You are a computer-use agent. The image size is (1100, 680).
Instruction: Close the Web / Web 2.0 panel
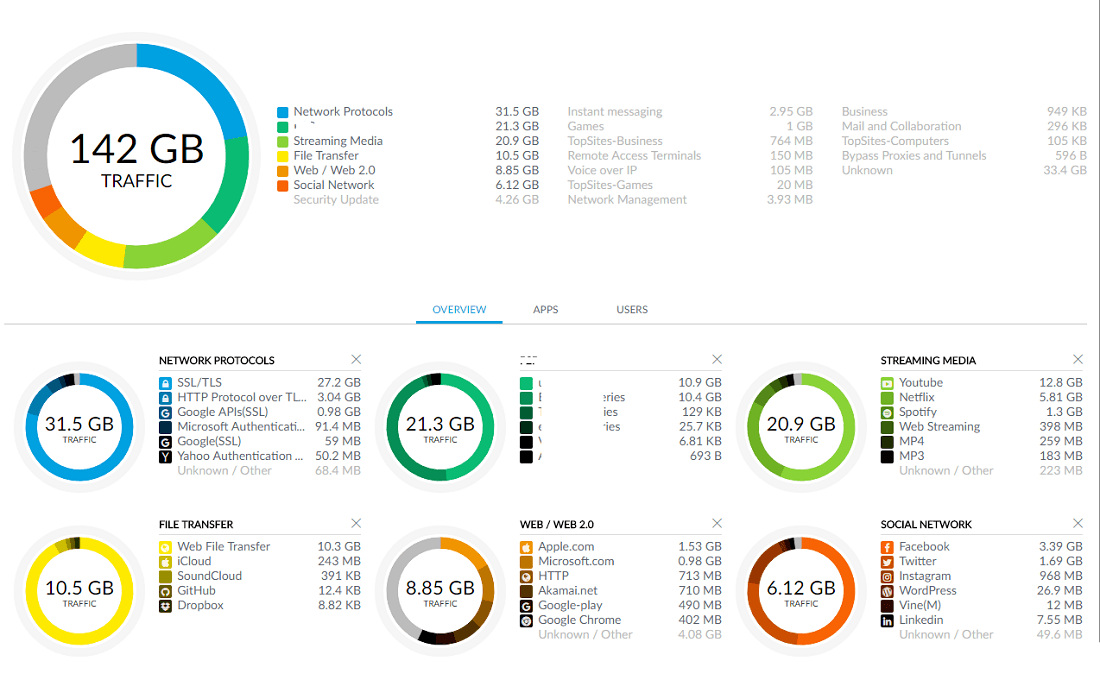coord(717,524)
